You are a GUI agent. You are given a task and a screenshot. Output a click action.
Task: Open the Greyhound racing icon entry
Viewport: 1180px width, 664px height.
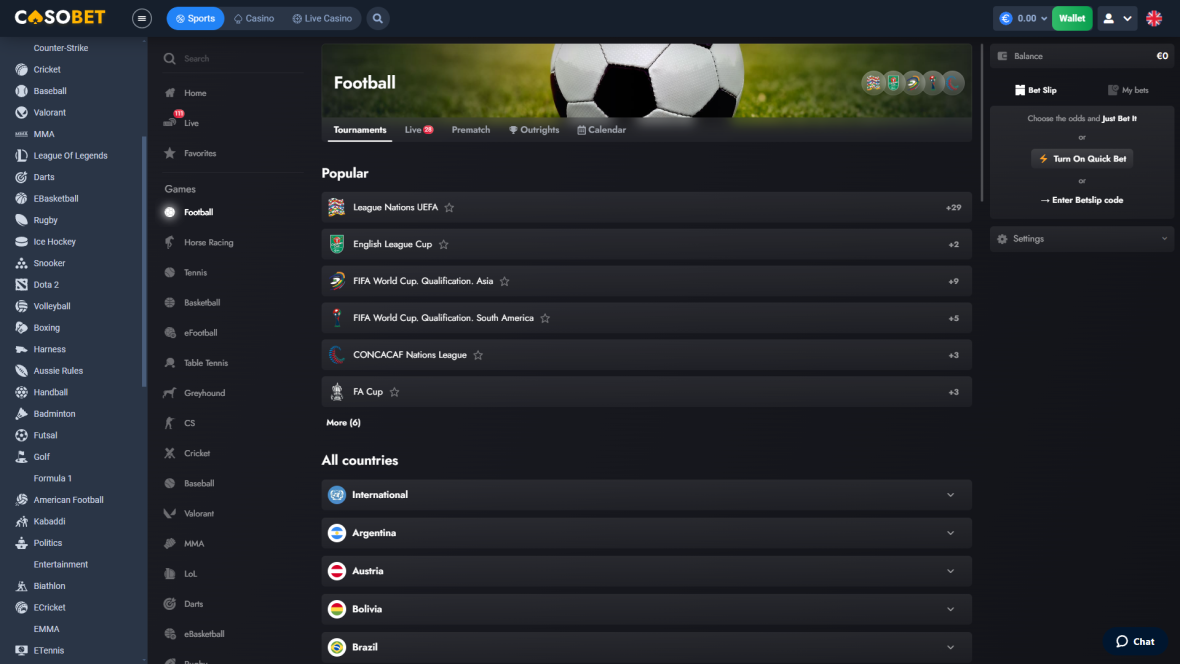170,393
